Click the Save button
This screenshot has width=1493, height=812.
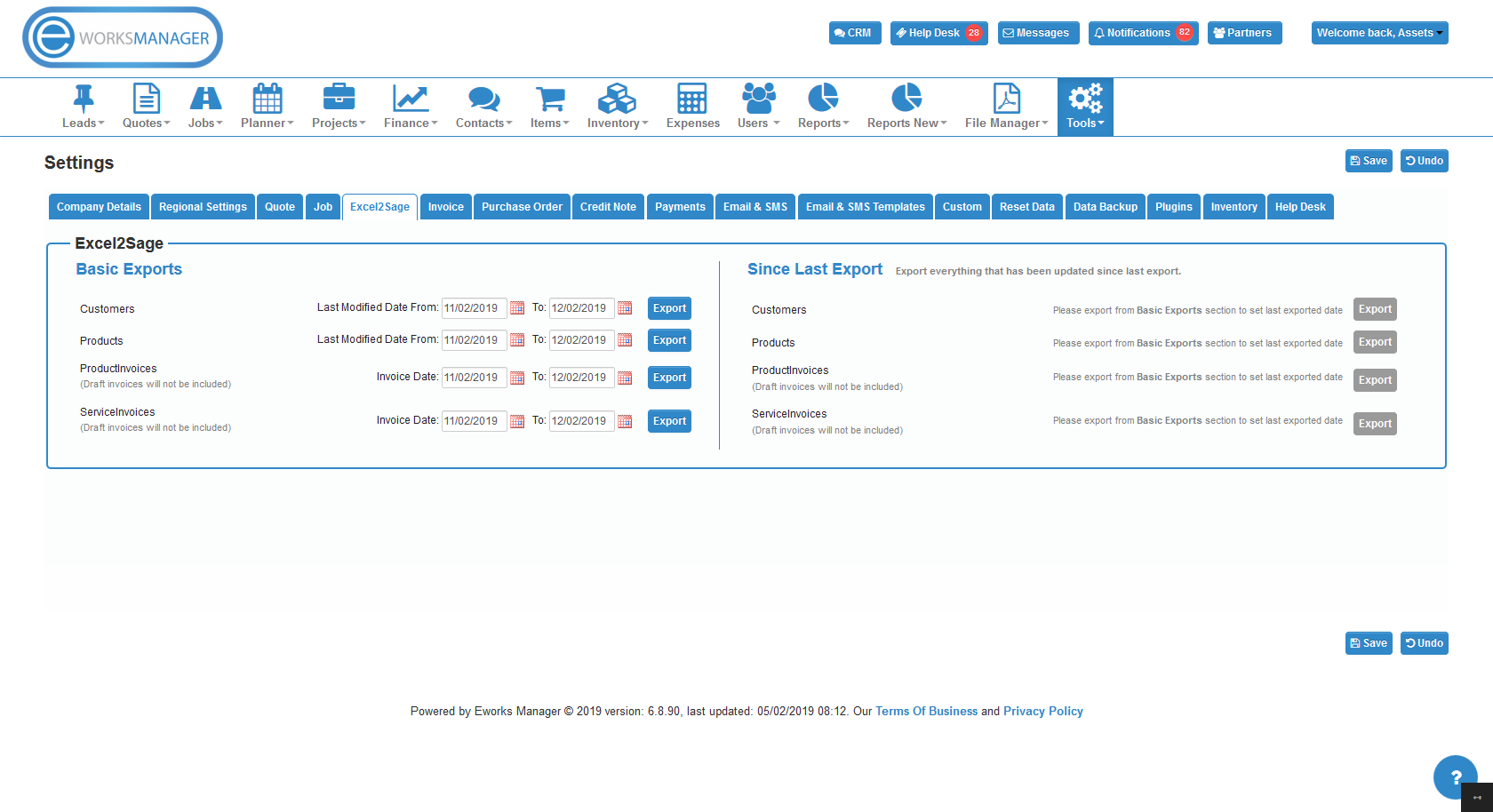(1369, 161)
